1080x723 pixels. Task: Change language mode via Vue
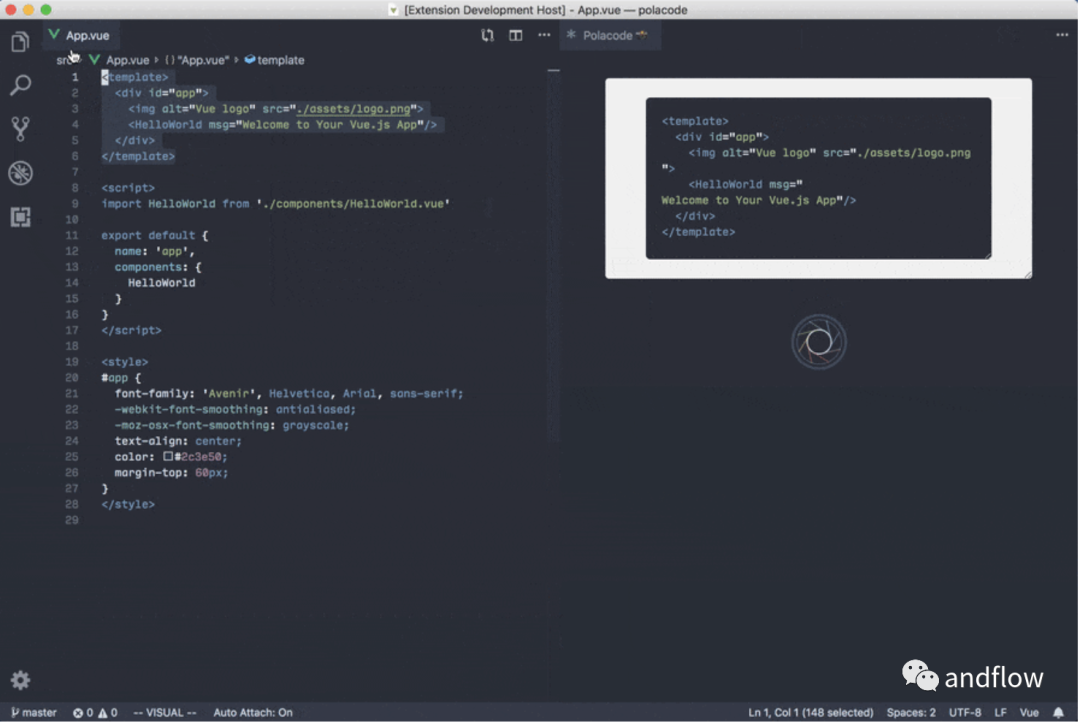(1029, 713)
